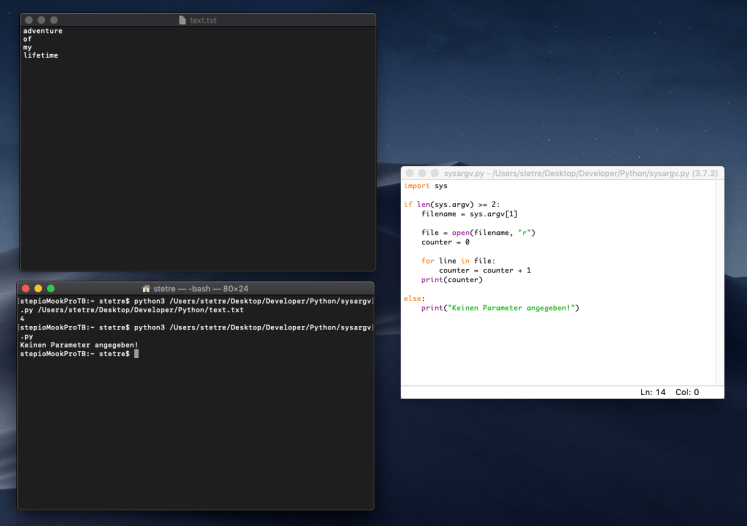747x526 pixels.
Task: Close the Terminal window with red button
Action: (x=26, y=288)
